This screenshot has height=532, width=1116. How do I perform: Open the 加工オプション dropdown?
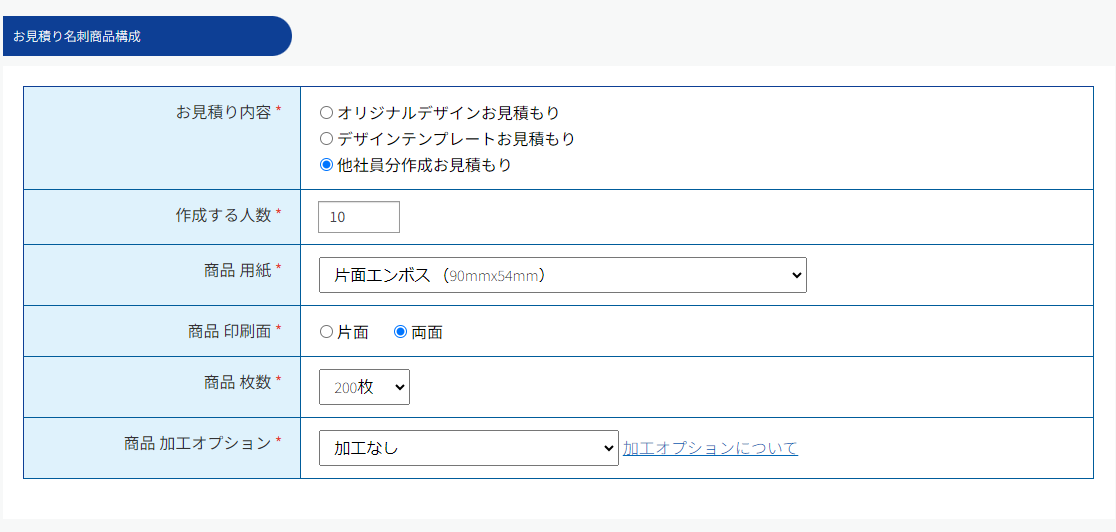coord(469,448)
